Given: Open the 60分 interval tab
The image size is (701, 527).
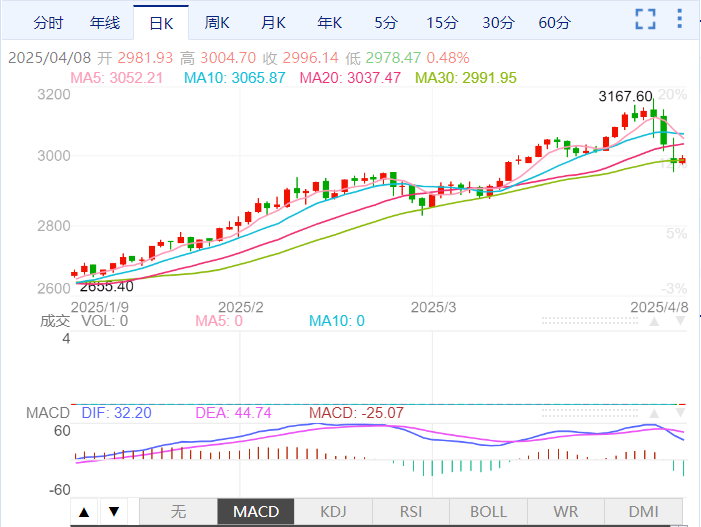Looking at the screenshot, I should pos(555,22).
